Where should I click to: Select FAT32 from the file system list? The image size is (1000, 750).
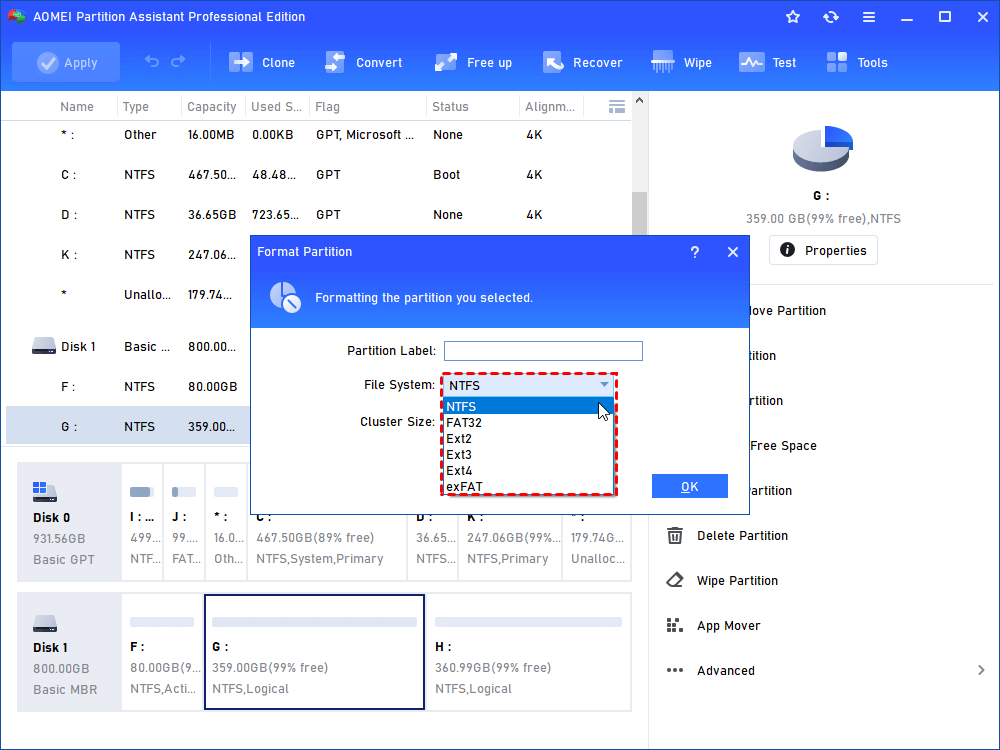click(528, 423)
